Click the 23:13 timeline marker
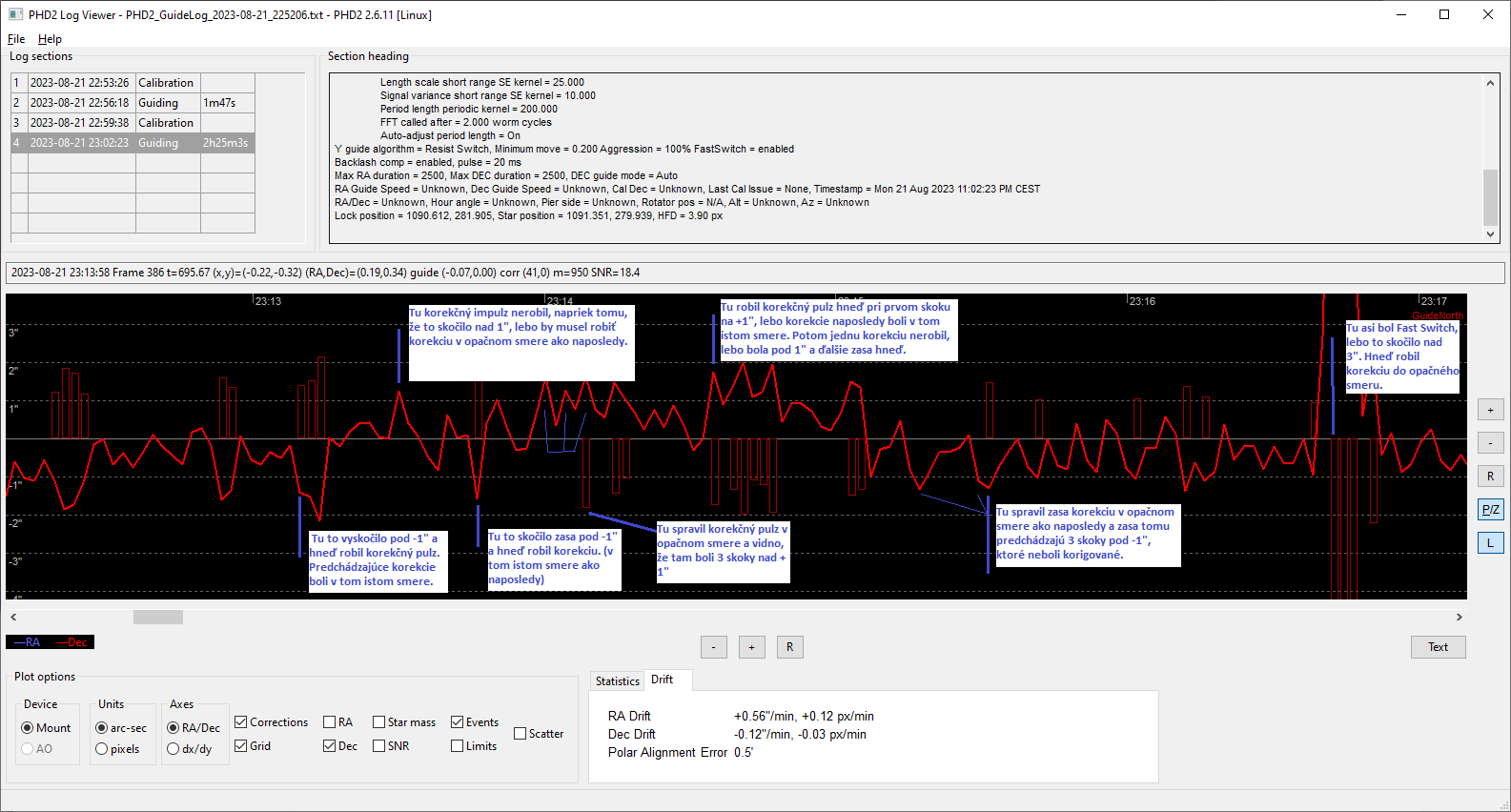Image resolution: width=1511 pixels, height=812 pixels. pos(268,301)
